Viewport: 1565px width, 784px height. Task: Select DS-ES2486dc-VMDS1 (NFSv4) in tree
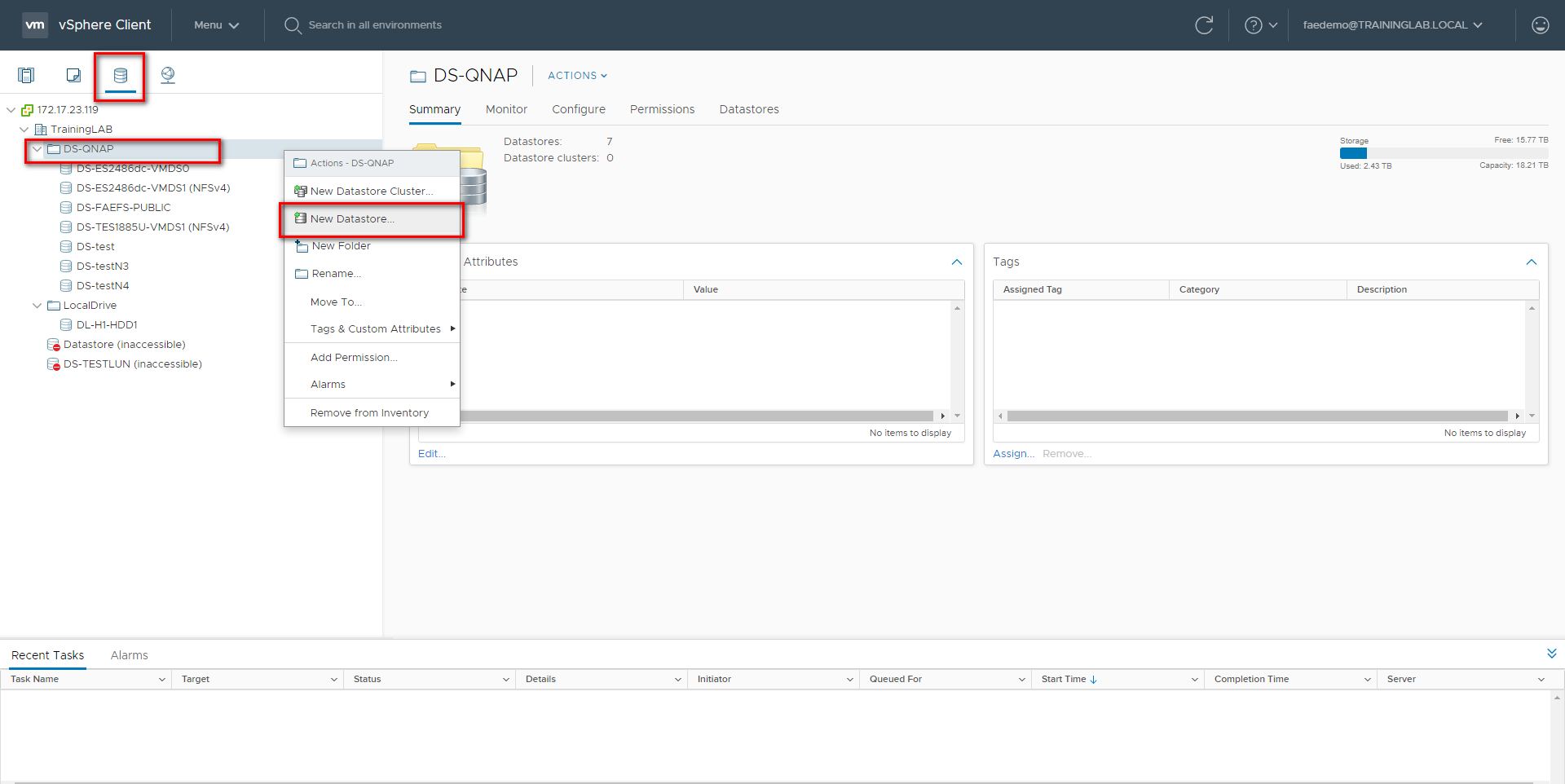point(153,188)
